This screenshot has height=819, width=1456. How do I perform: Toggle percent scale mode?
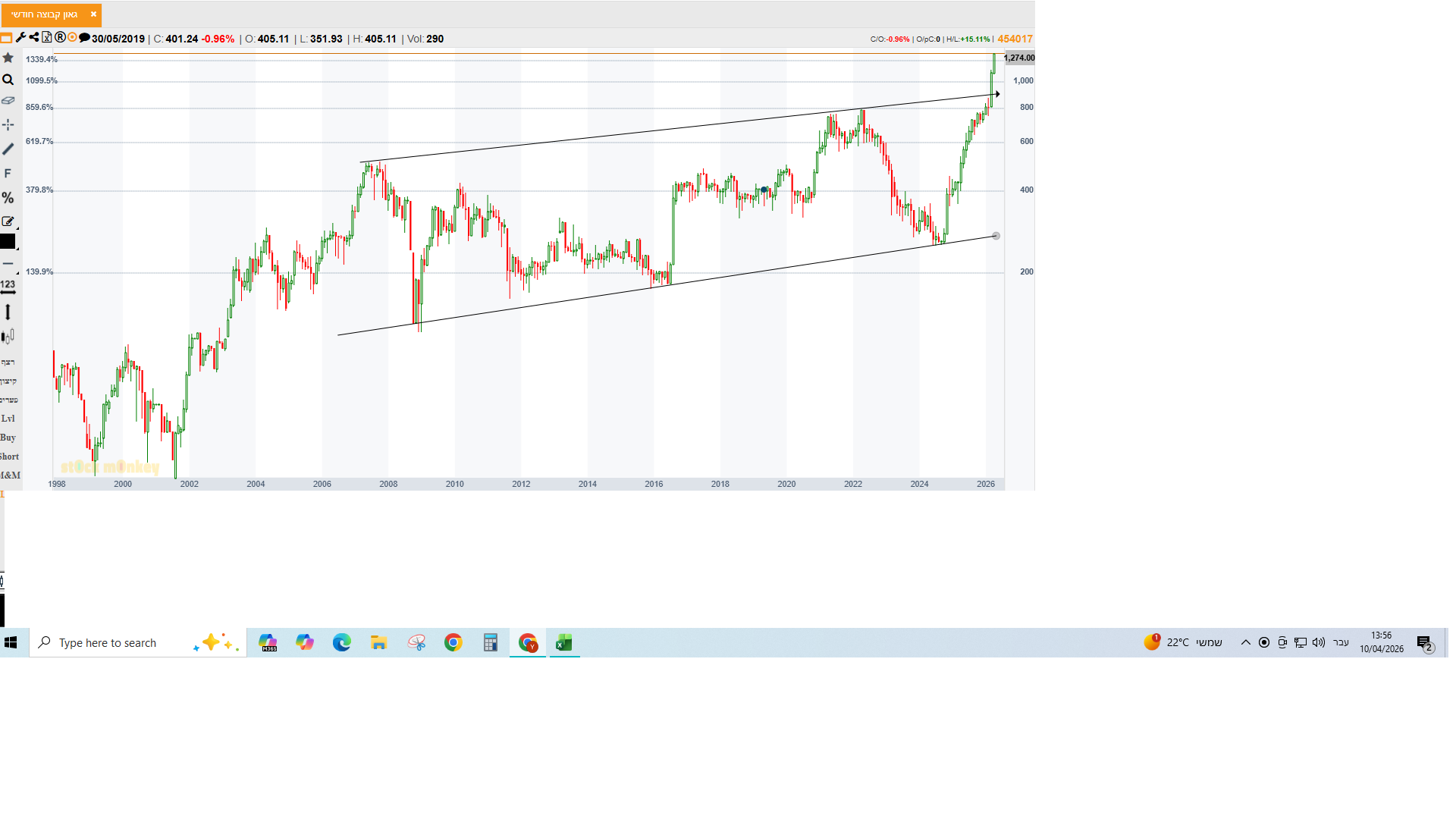click(8, 198)
